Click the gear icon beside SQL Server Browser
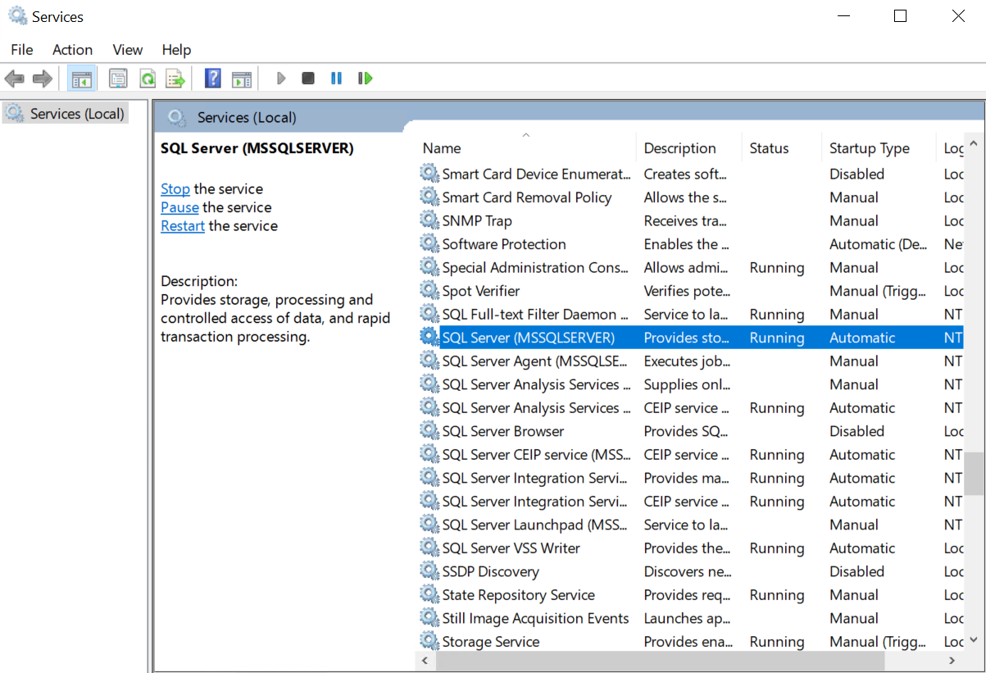Viewport: 987px width, 674px height. coord(429,430)
